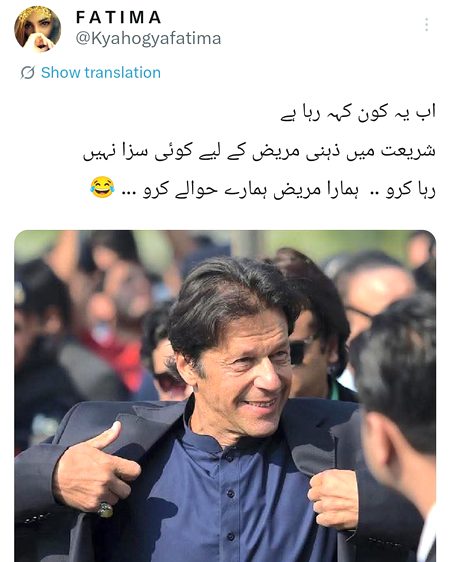
Task: Open the FATIMA display name
Action: (x=119, y=17)
